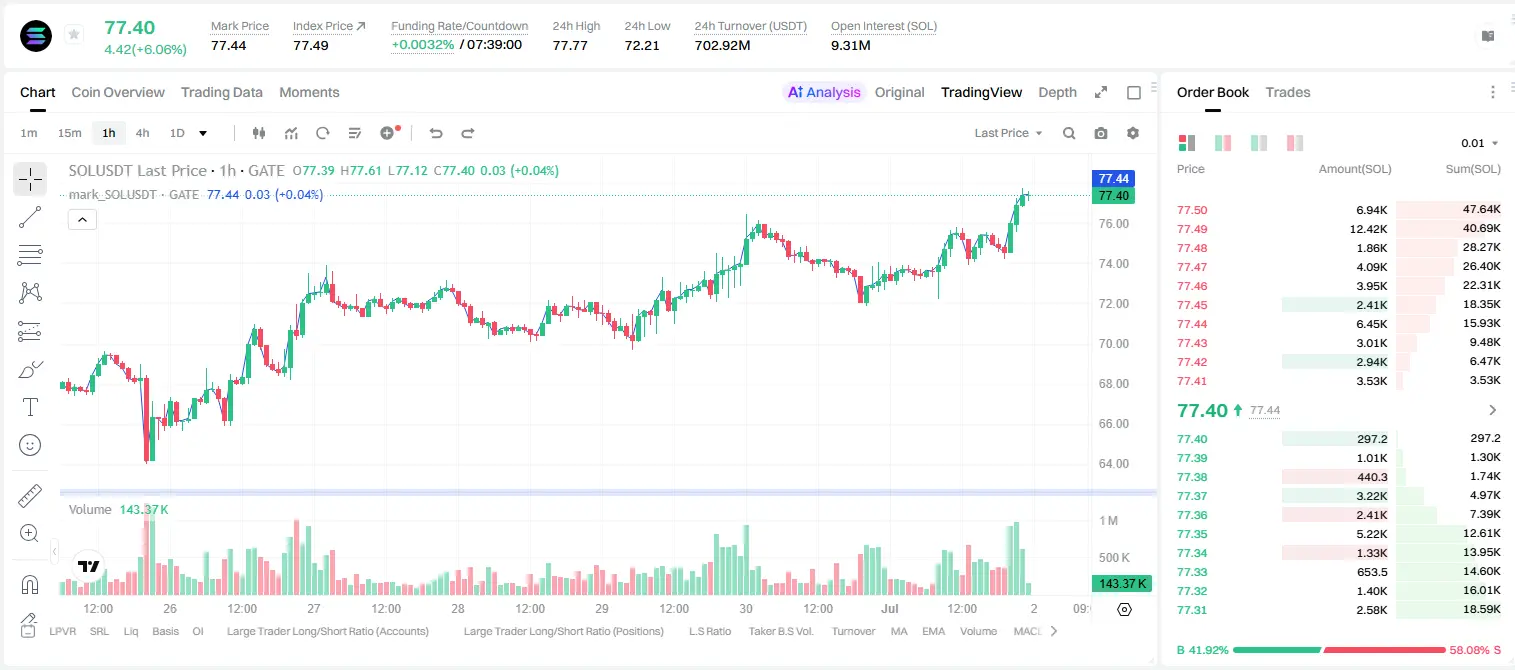Click the undo arrow in chart toolbar
This screenshot has width=1515, height=670.
(x=436, y=133)
